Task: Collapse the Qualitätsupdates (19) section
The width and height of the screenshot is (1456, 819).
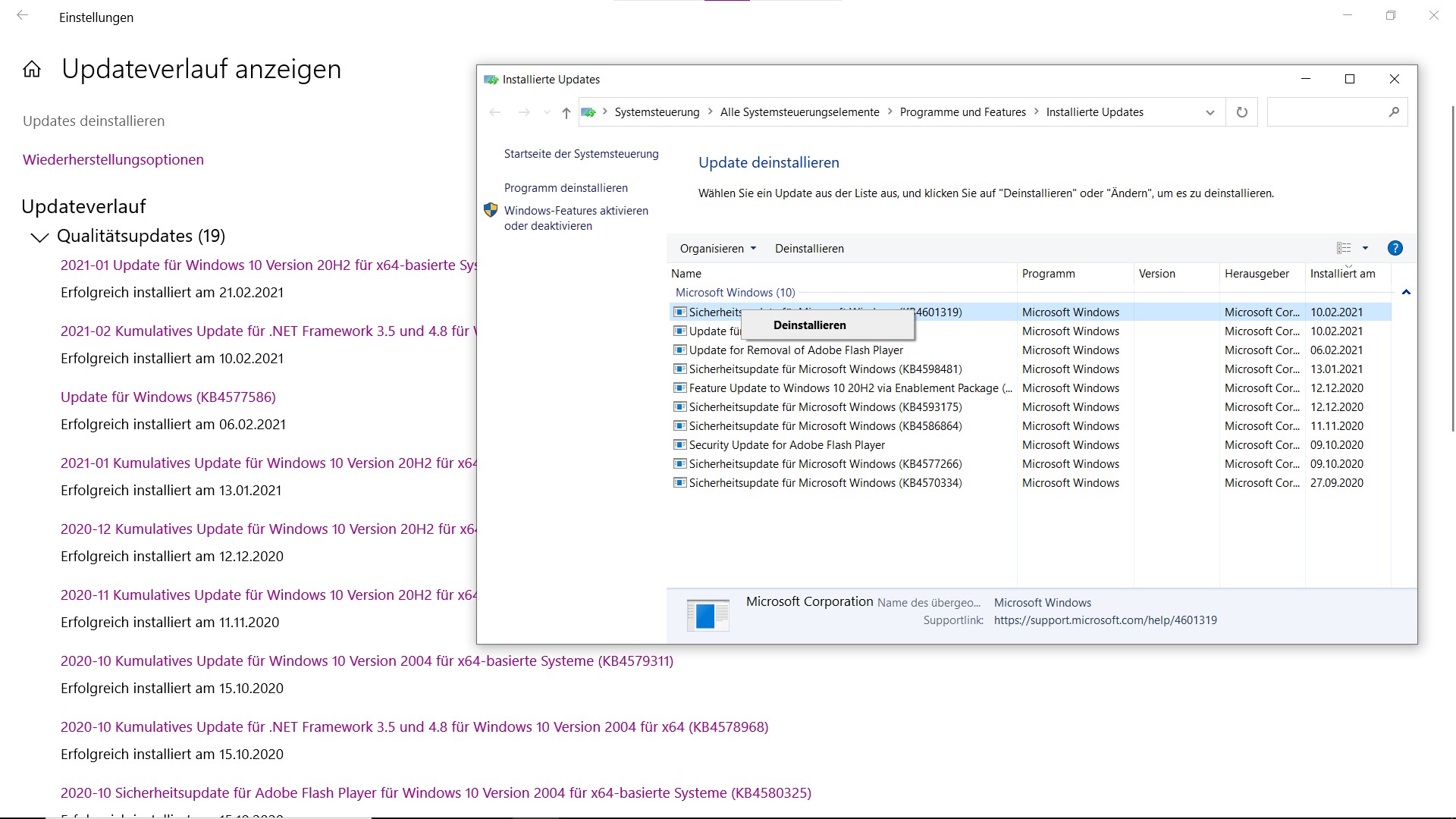Action: 39,237
